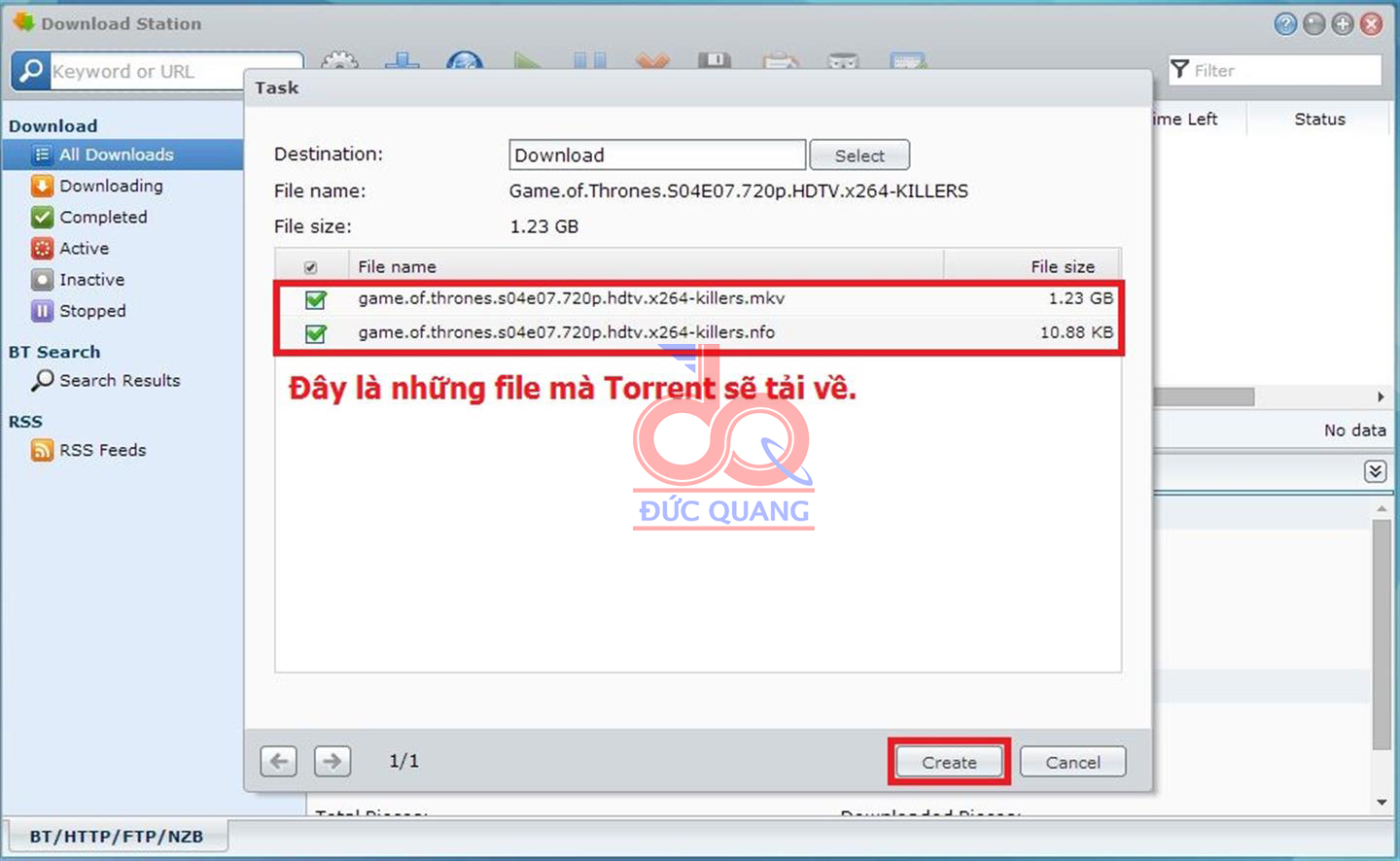Click the blue pause toolbar icon
Viewport: 1400px width, 861px height.
click(589, 60)
